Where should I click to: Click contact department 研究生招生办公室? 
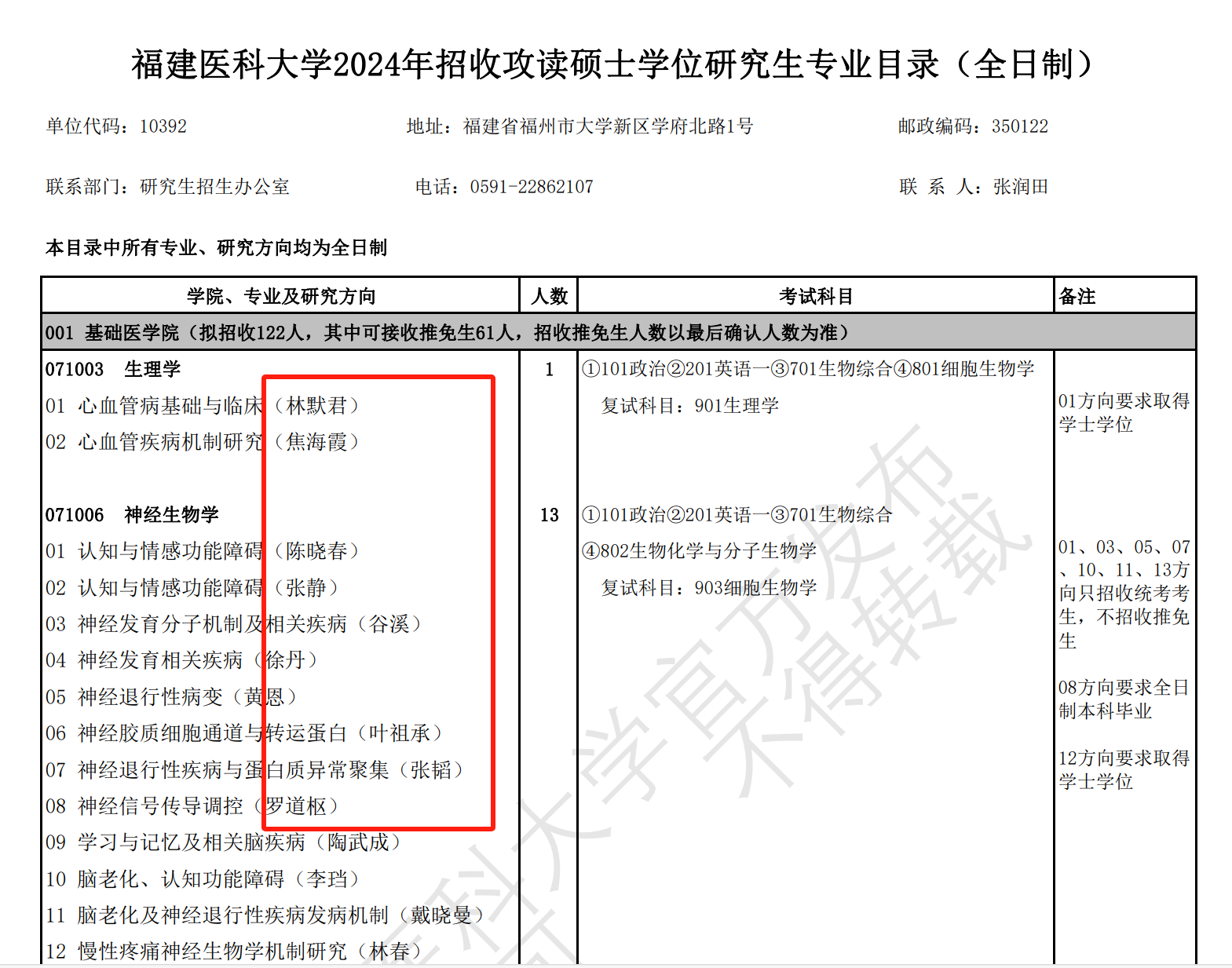click(x=215, y=187)
